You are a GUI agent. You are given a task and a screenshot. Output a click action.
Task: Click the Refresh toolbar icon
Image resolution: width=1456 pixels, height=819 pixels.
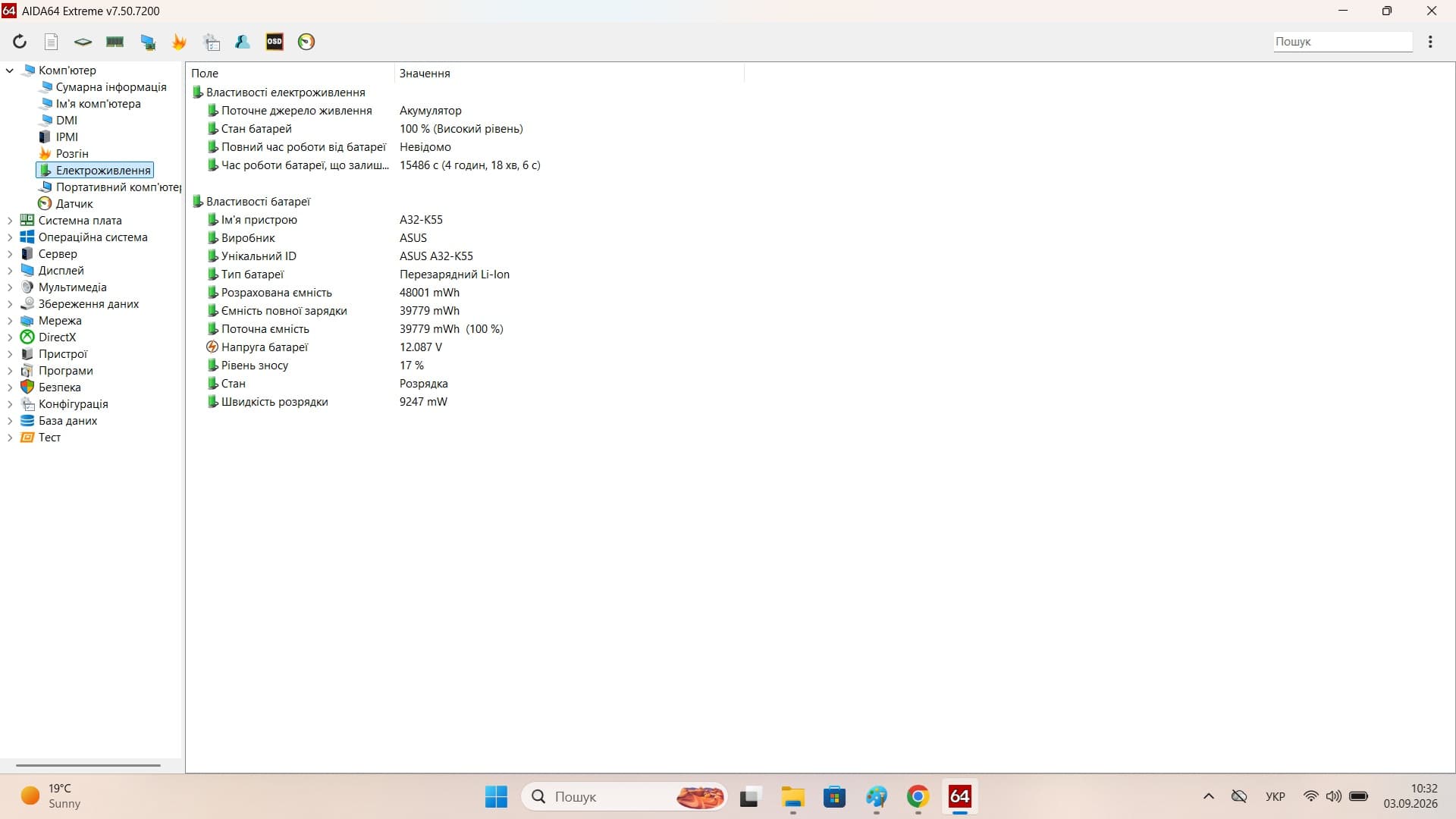(20, 42)
